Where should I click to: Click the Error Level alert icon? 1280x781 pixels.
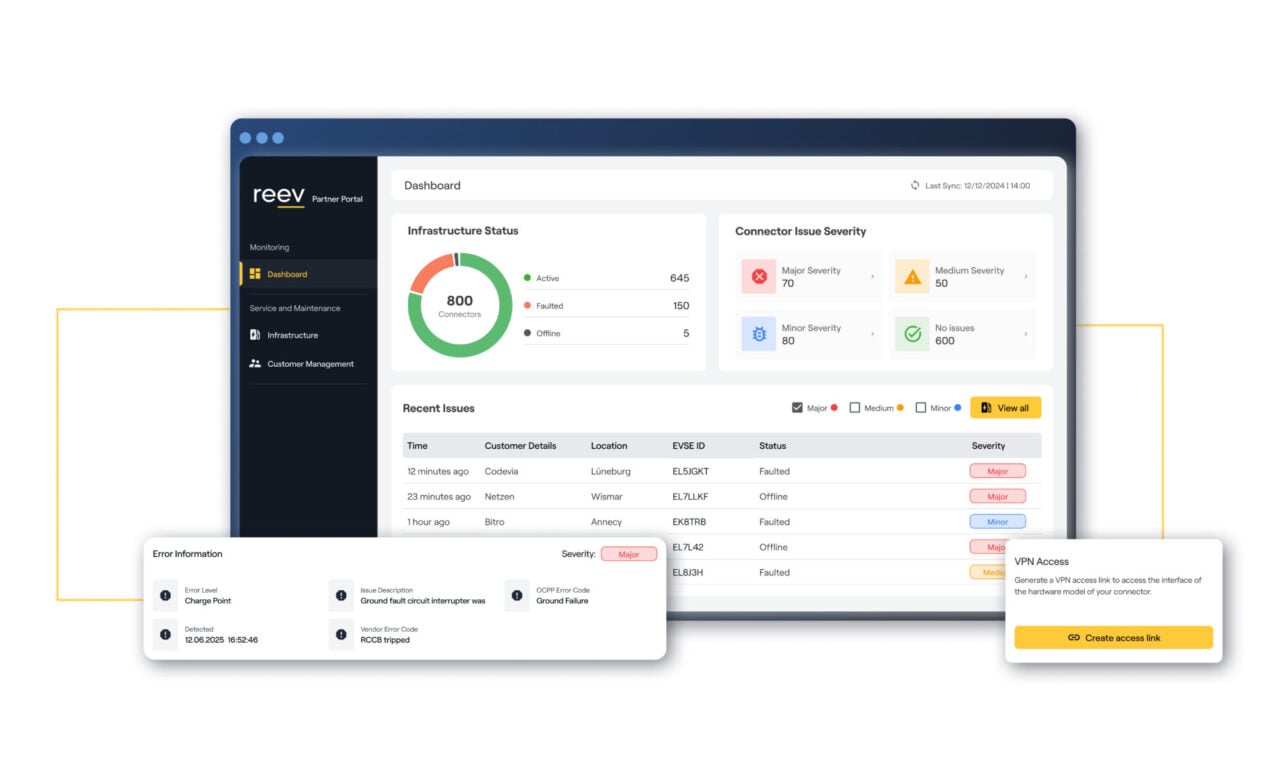click(x=164, y=596)
